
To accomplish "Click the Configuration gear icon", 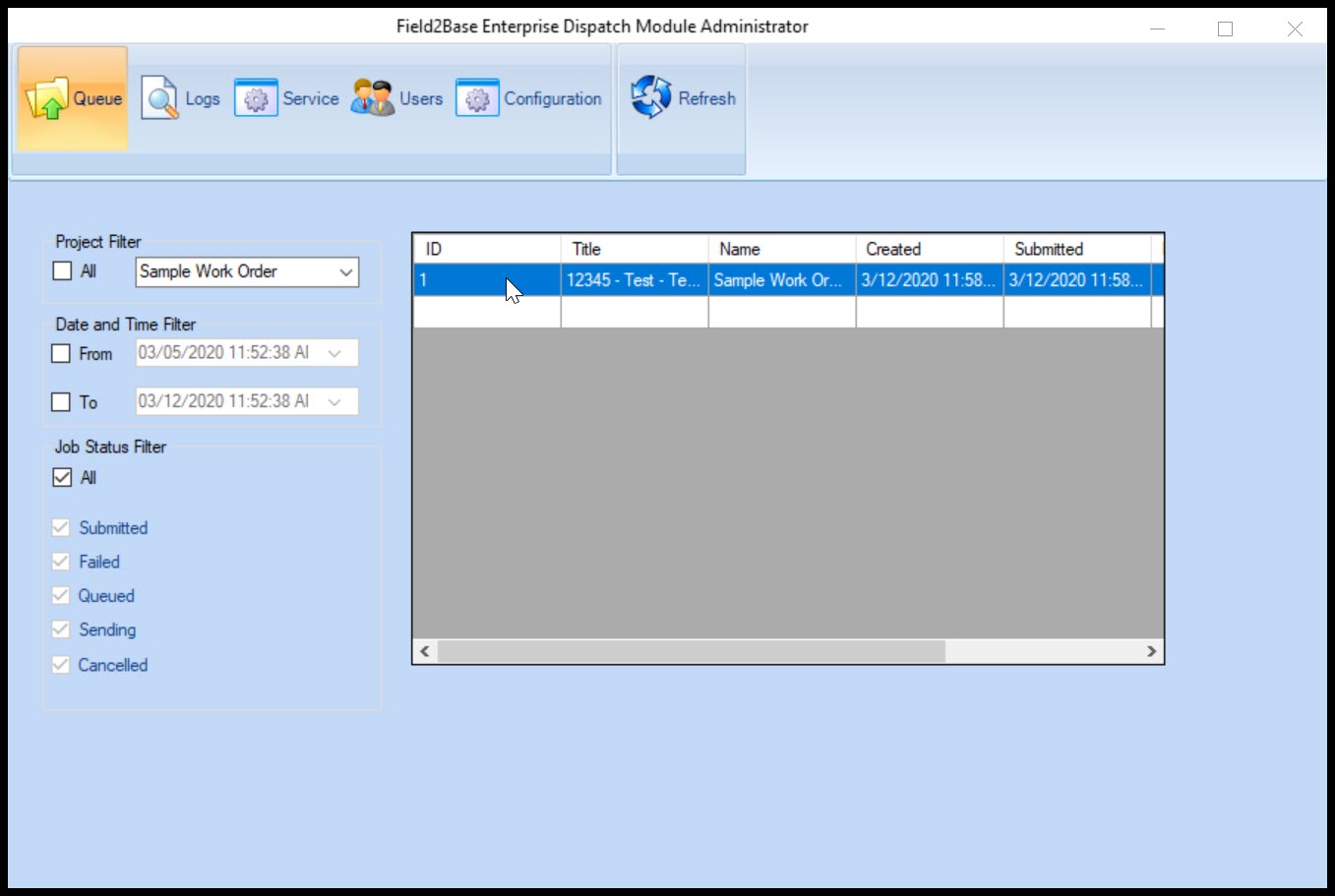I will [477, 98].
